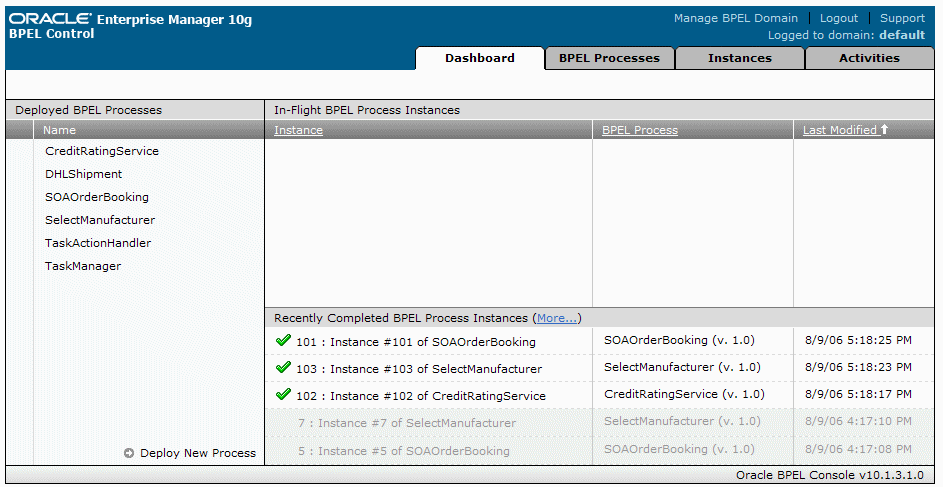
Task: Click the Name column header
Action: 59,130
